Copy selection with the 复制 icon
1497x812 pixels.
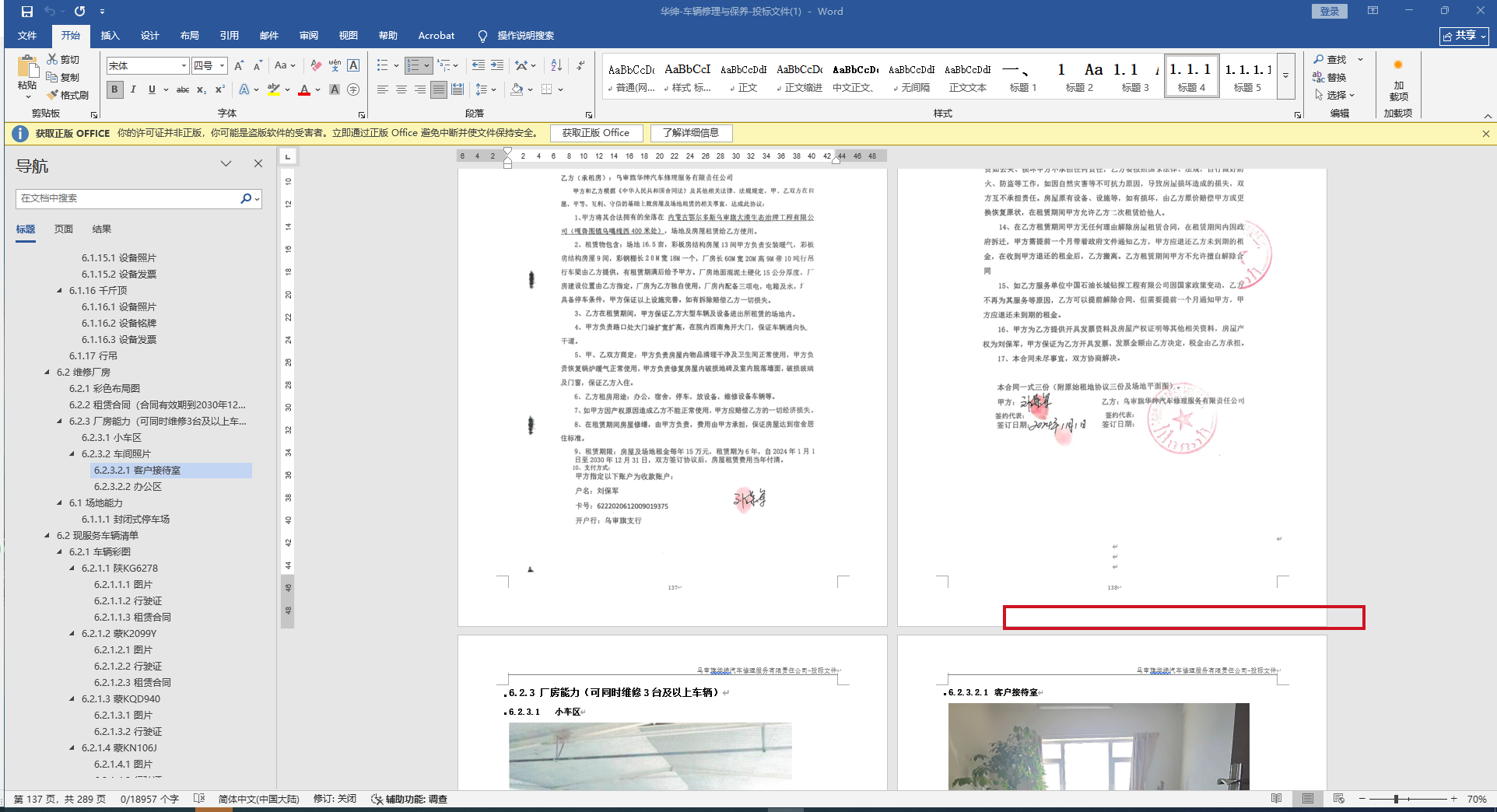point(63,77)
